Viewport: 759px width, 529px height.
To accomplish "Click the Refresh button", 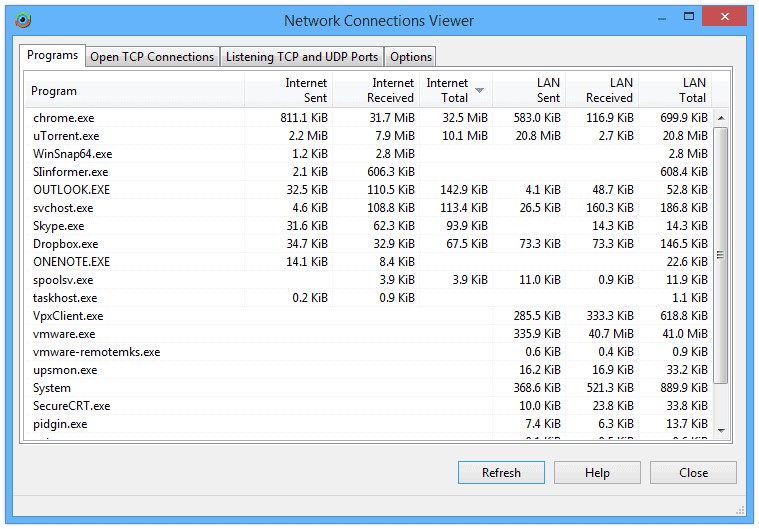I will click(x=501, y=473).
